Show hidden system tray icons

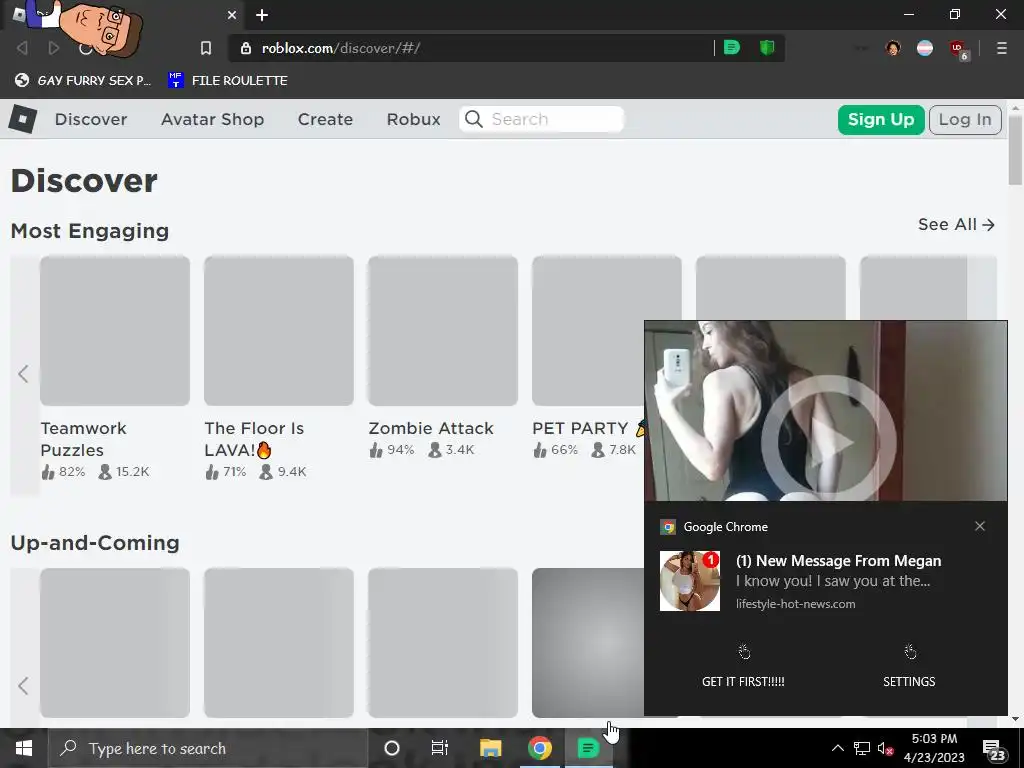pyautogui.click(x=837, y=748)
